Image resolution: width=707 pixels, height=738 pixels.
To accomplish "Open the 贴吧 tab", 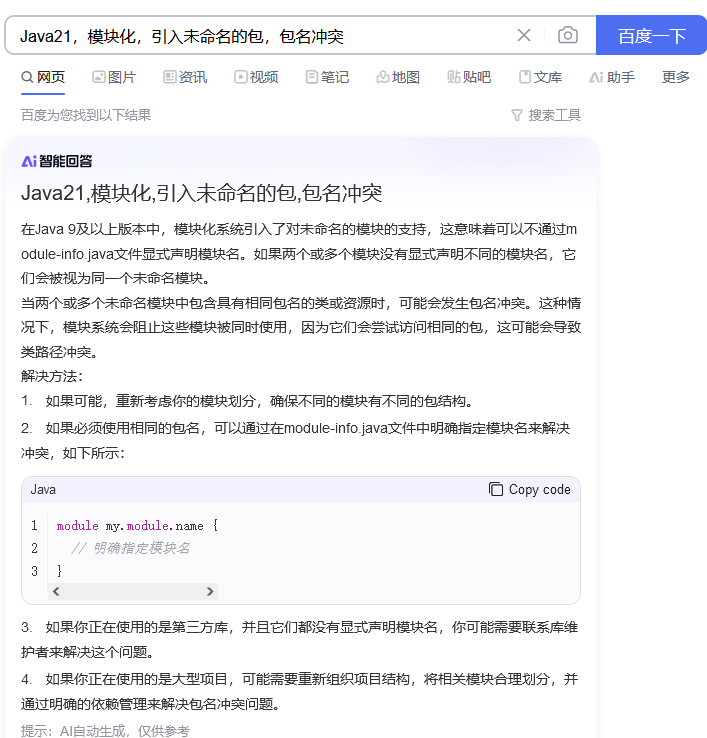I will click(x=469, y=77).
